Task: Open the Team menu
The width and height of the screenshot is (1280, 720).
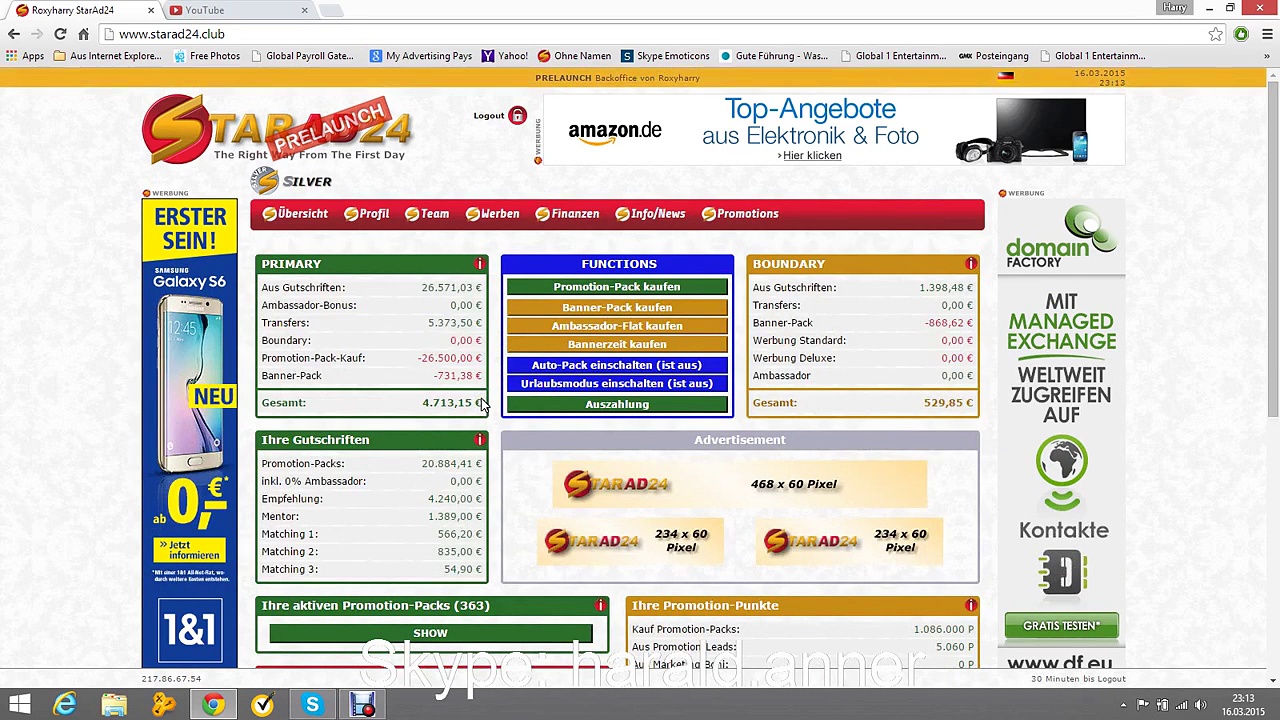Action: (x=427, y=214)
